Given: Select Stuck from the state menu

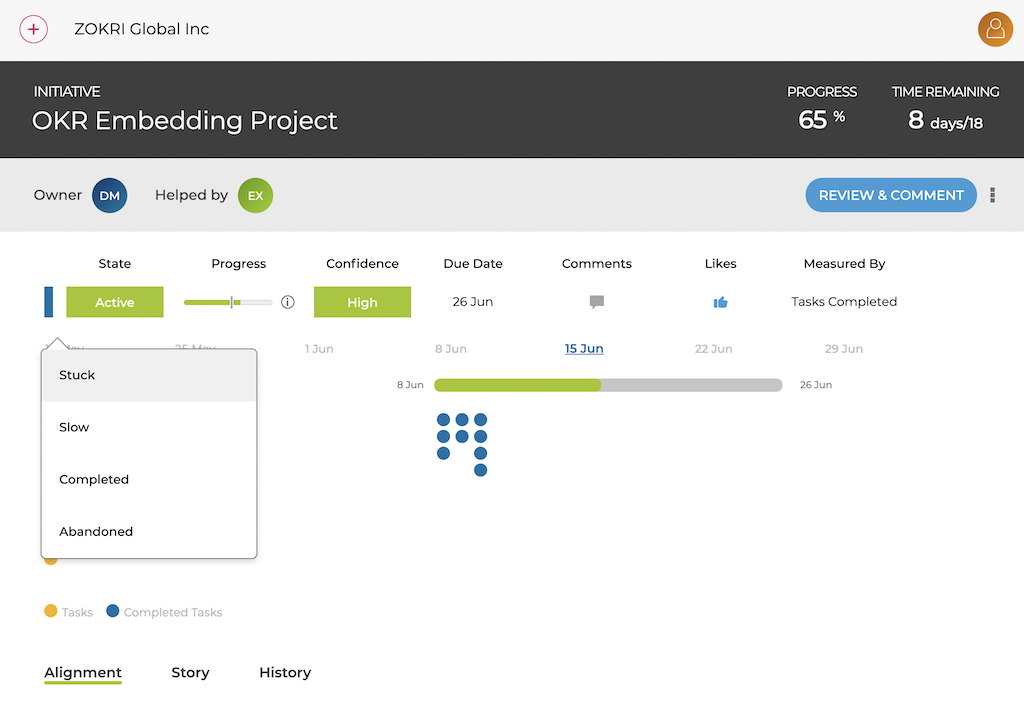Looking at the screenshot, I should pyautogui.click(x=149, y=376).
